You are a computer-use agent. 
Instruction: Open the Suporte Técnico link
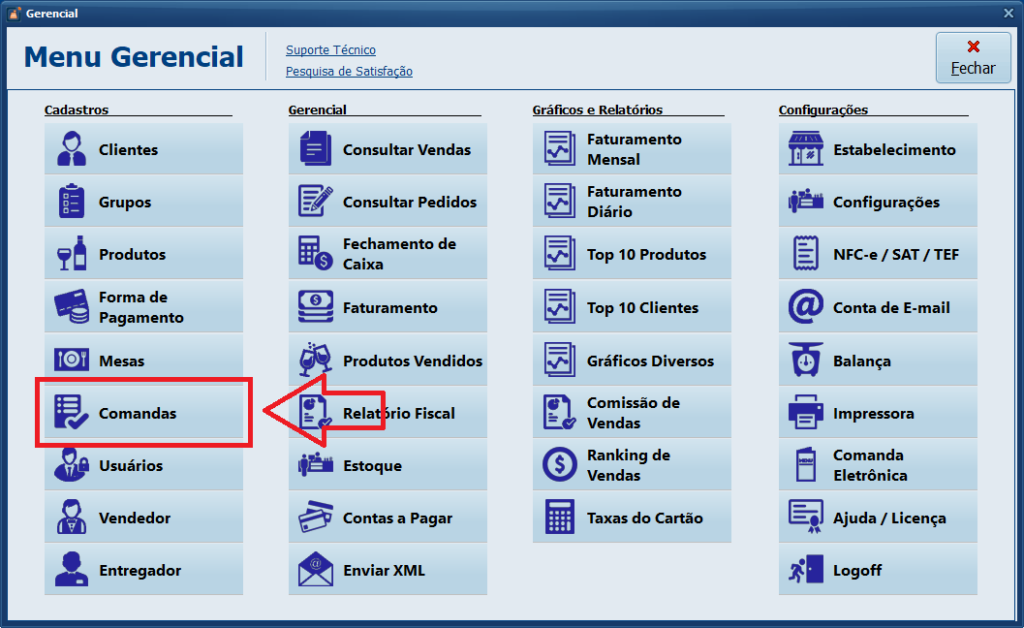pyautogui.click(x=330, y=50)
